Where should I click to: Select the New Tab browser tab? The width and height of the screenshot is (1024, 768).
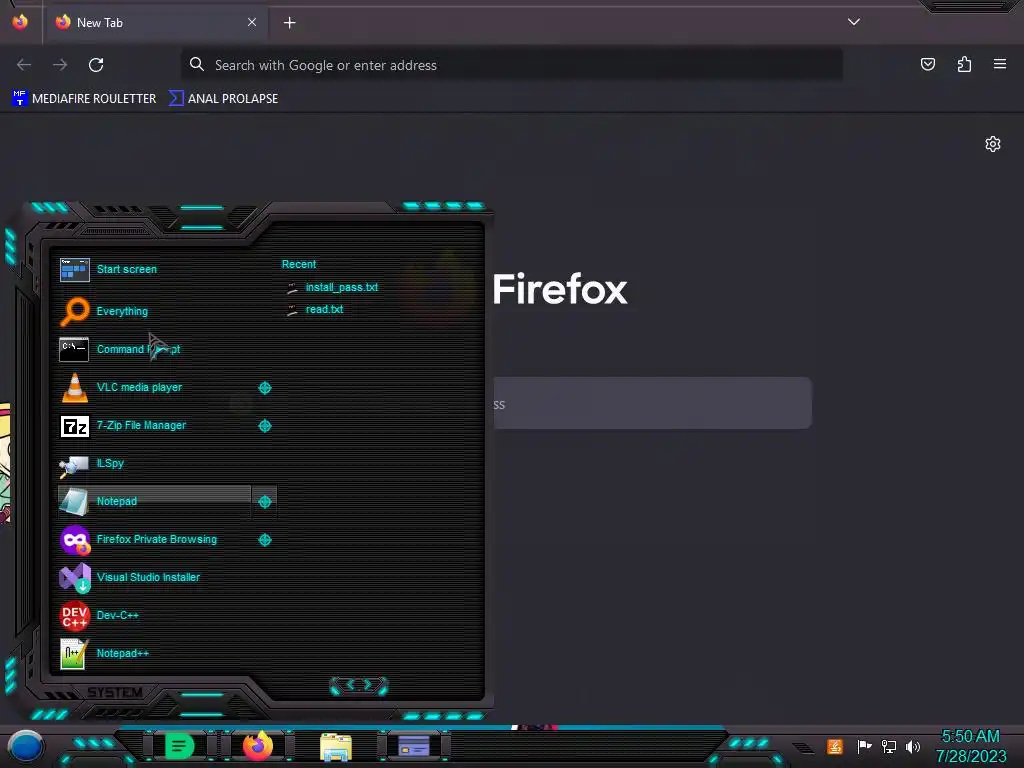coord(155,22)
